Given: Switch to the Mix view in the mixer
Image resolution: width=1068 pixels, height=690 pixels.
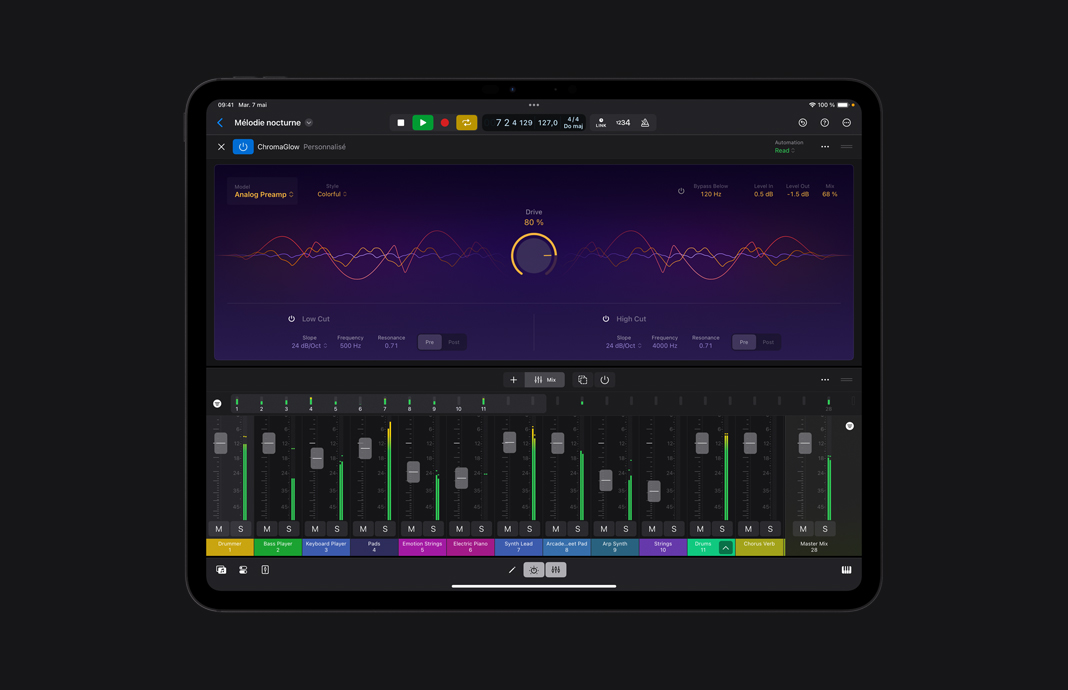Looking at the screenshot, I should coord(545,380).
